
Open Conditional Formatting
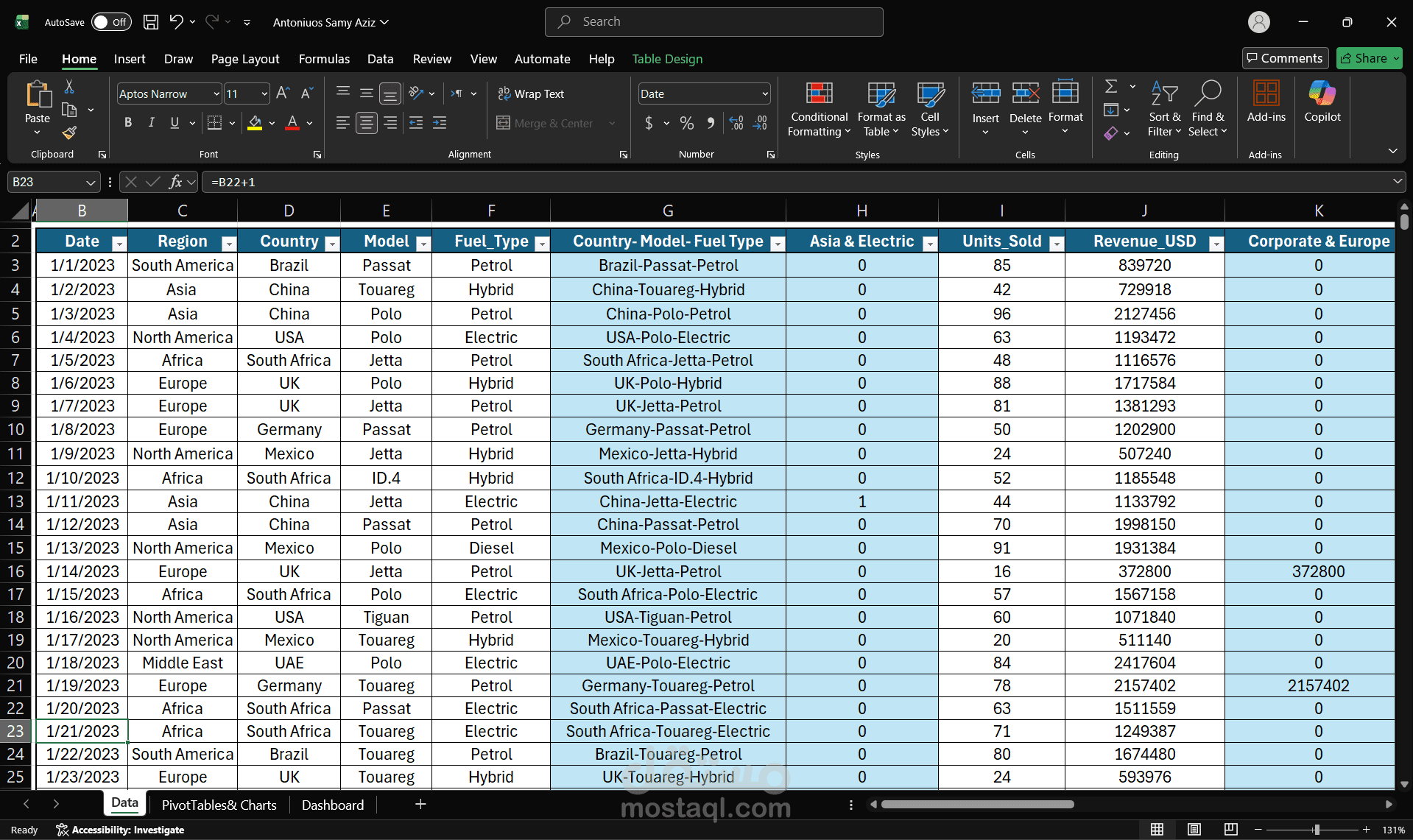[819, 109]
